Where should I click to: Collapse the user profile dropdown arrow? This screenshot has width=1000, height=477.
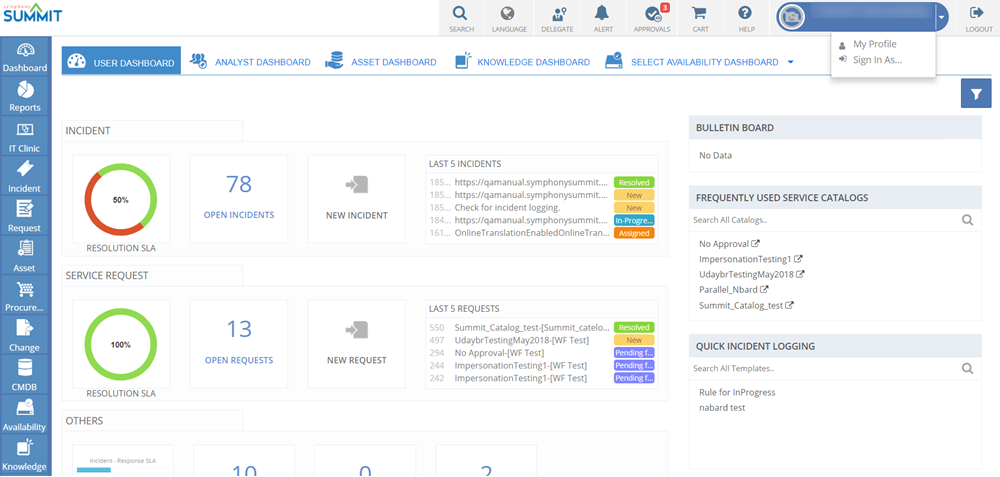pyautogui.click(x=941, y=17)
